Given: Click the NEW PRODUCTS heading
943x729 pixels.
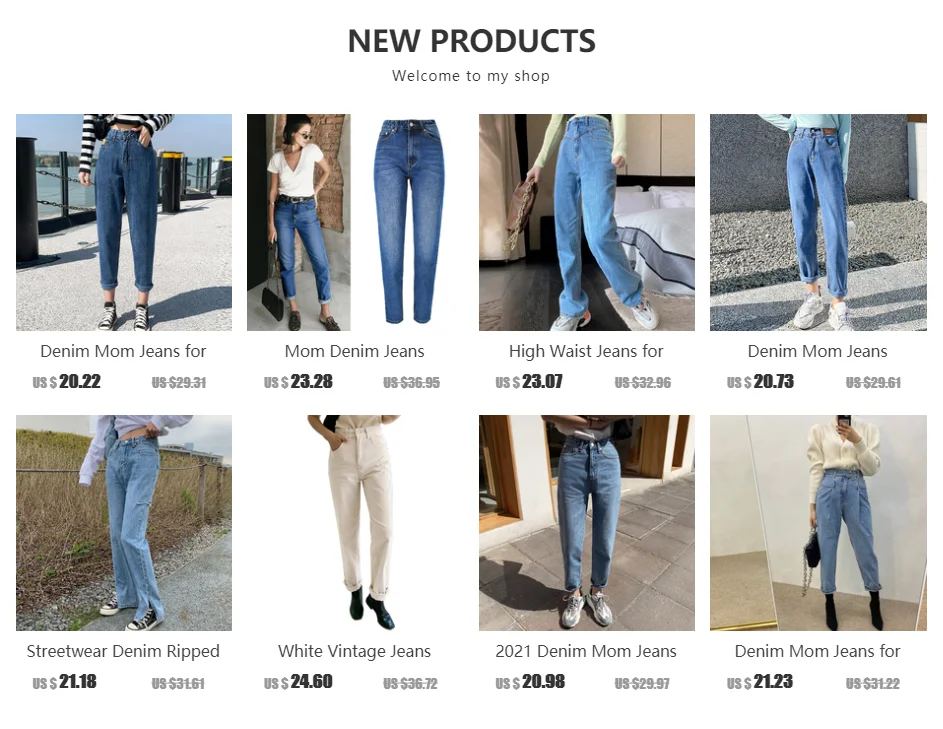Looking at the screenshot, I should pyautogui.click(x=472, y=41).
